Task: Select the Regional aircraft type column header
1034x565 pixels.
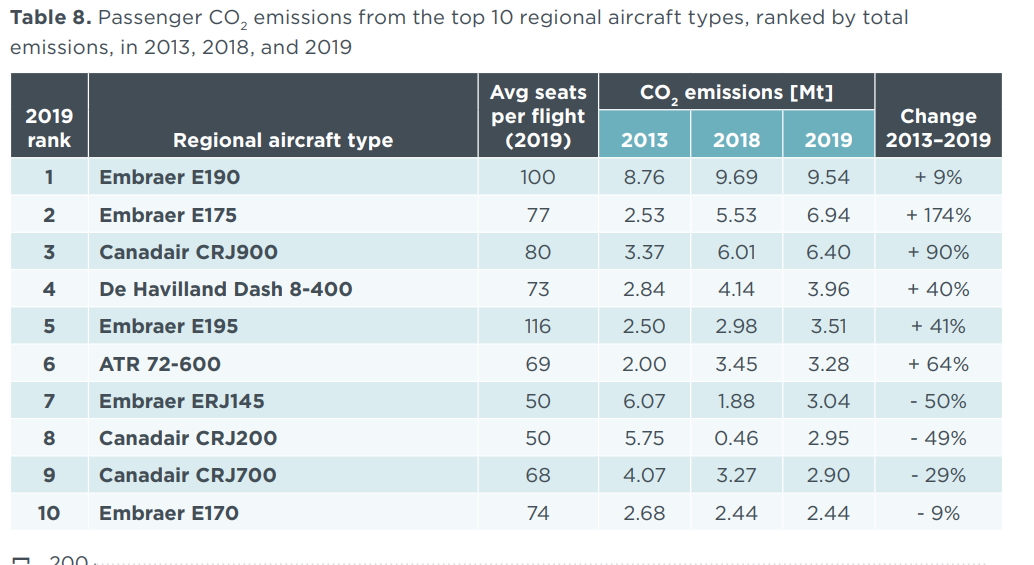Action: 283,140
